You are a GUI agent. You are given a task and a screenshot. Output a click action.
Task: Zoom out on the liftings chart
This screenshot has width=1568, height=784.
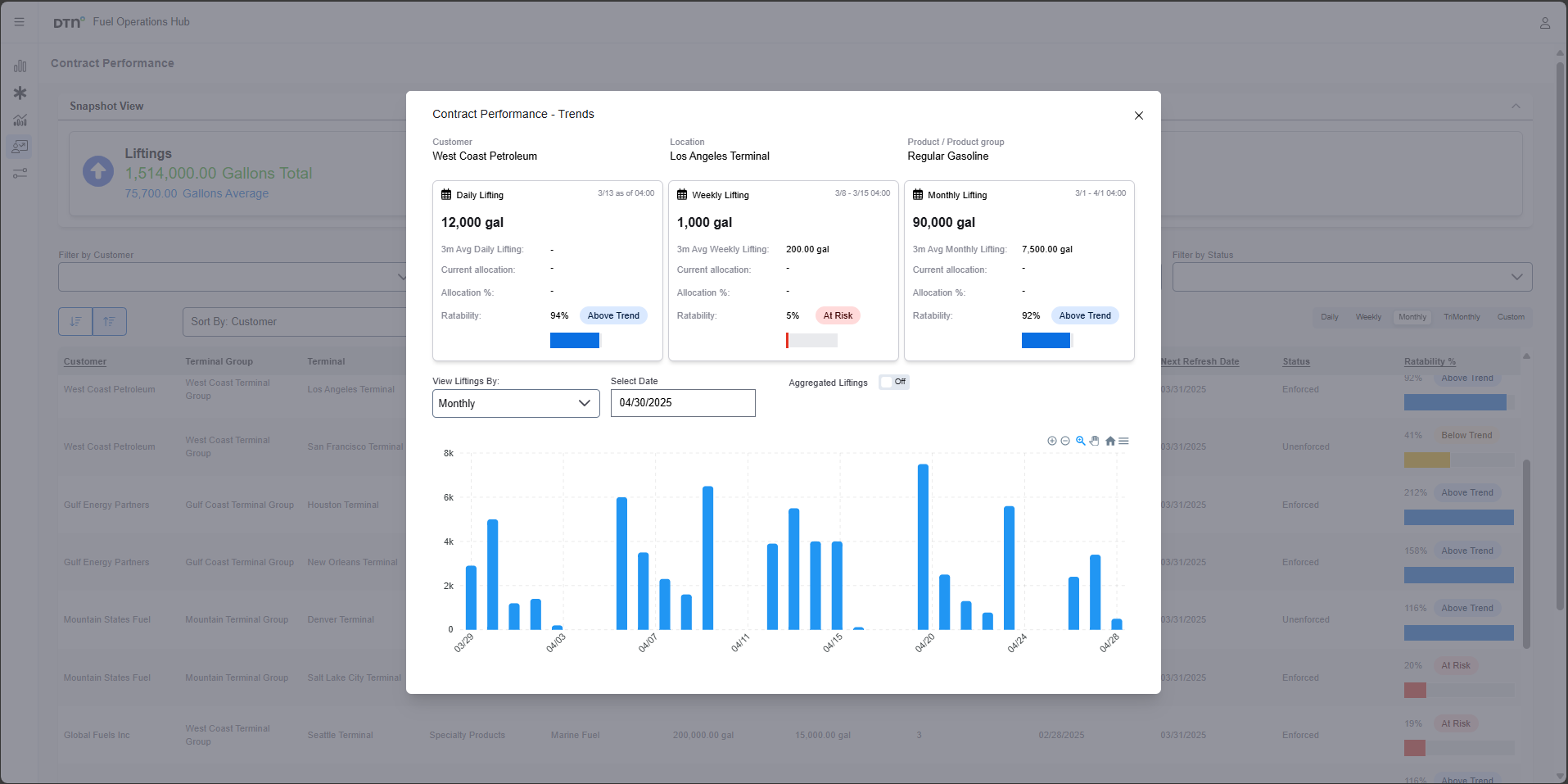click(1065, 441)
